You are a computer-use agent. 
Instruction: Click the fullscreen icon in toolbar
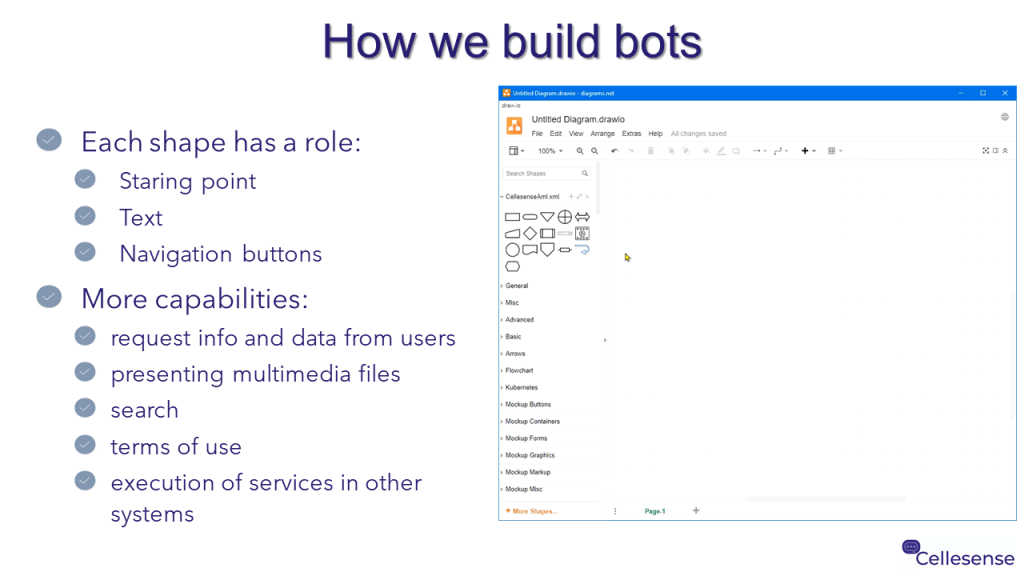[x=985, y=151]
